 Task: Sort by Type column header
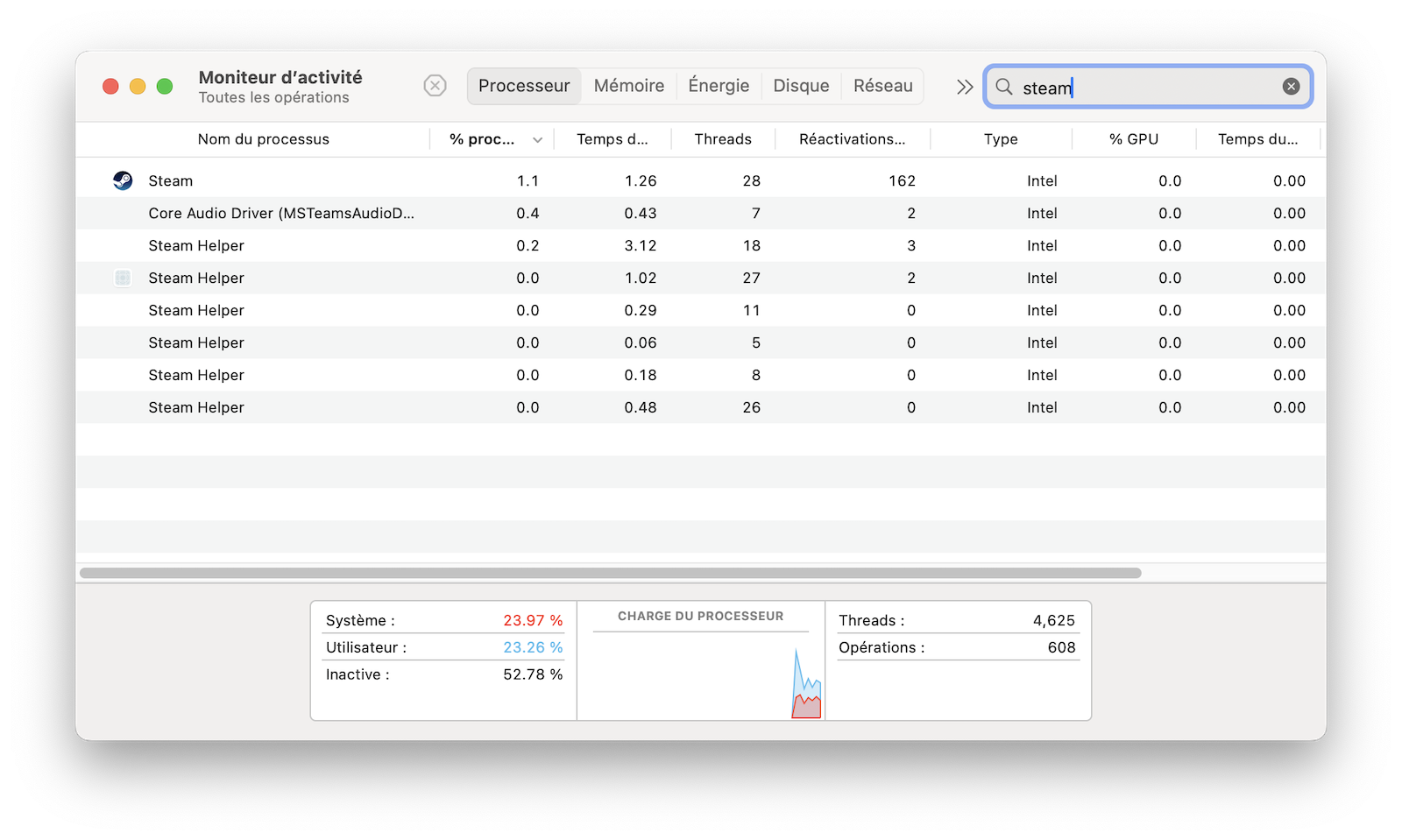1001,139
